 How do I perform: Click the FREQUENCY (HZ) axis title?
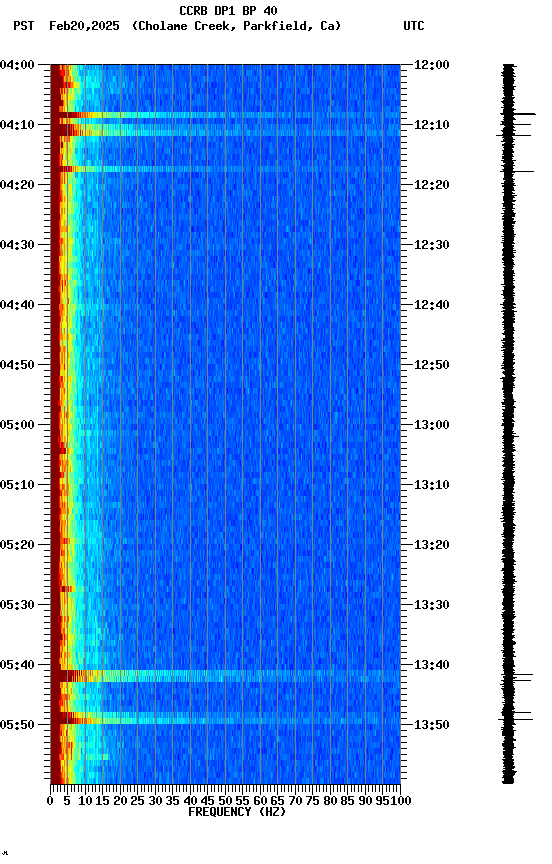click(x=237, y=812)
